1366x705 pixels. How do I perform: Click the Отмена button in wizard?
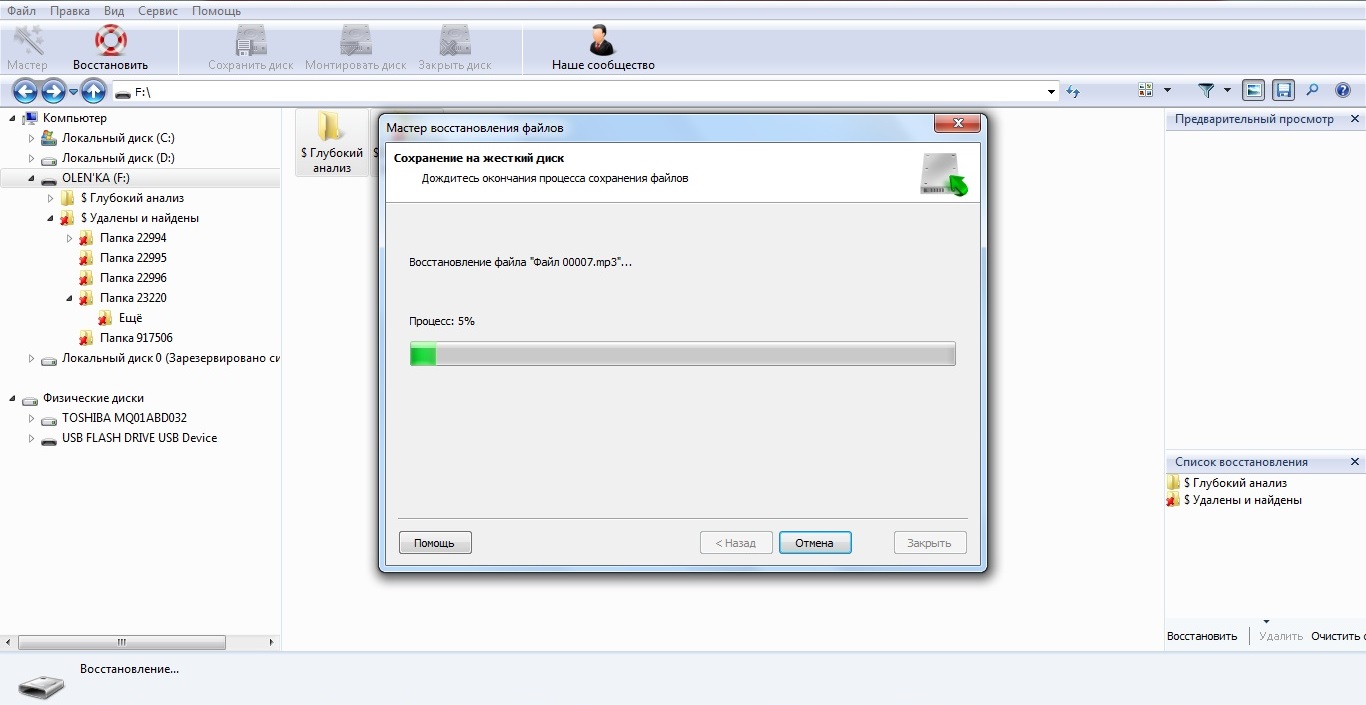click(x=815, y=543)
